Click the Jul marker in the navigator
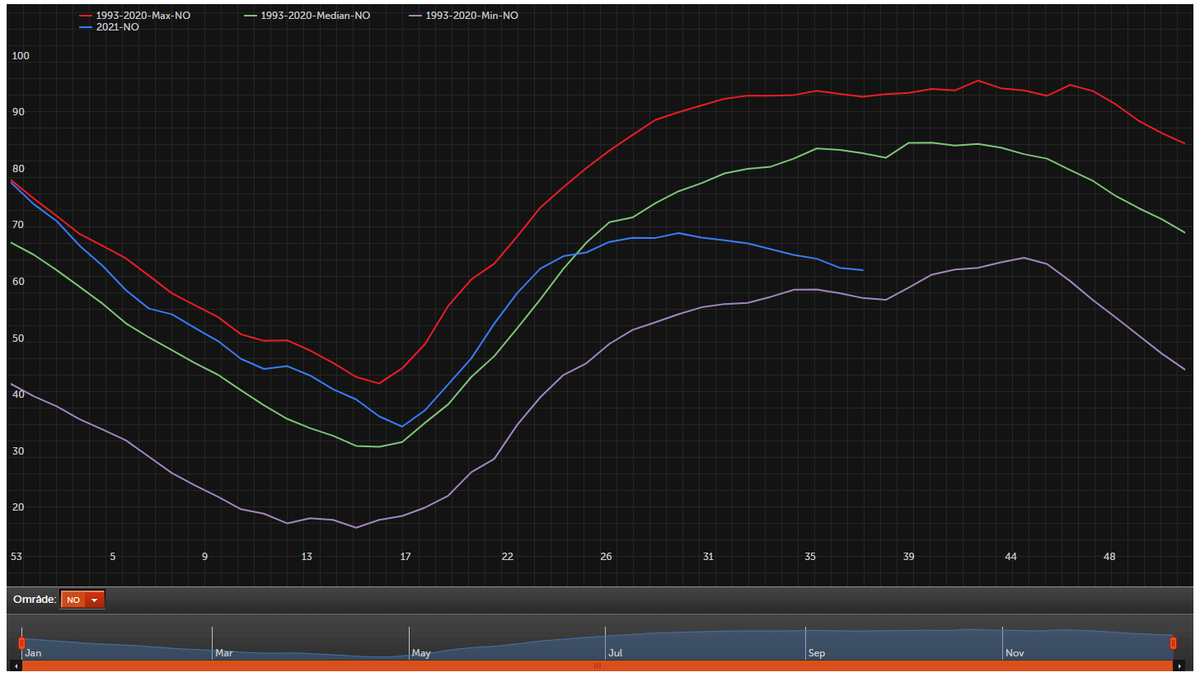The width and height of the screenshot is (1200, 677). click(x=615, y=653)
